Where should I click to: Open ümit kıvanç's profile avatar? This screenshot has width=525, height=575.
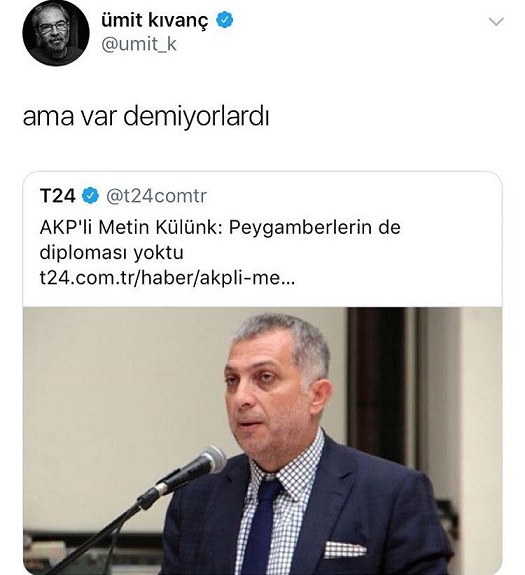pos(56,32)
